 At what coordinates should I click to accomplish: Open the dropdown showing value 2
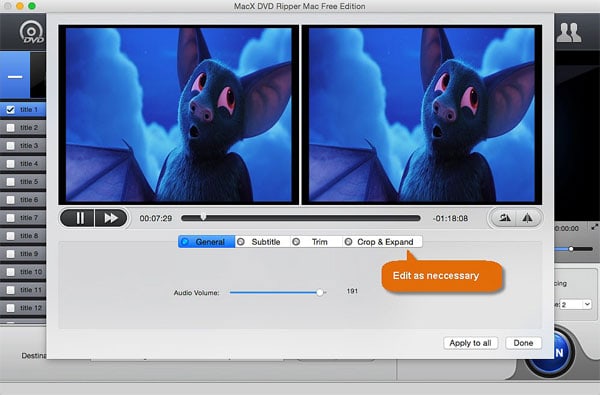tap(576, 304)
